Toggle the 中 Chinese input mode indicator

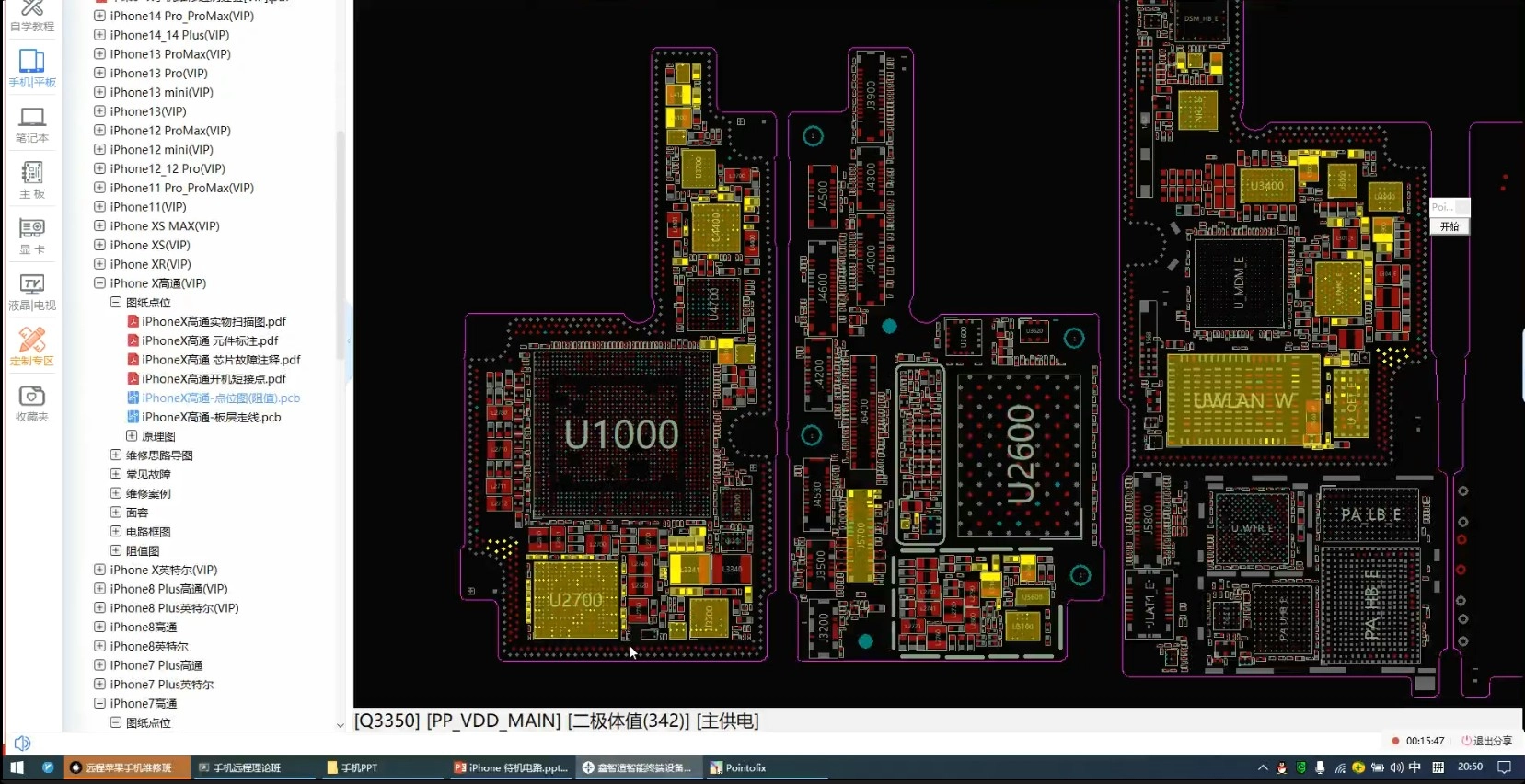(x=1415, y=767)
